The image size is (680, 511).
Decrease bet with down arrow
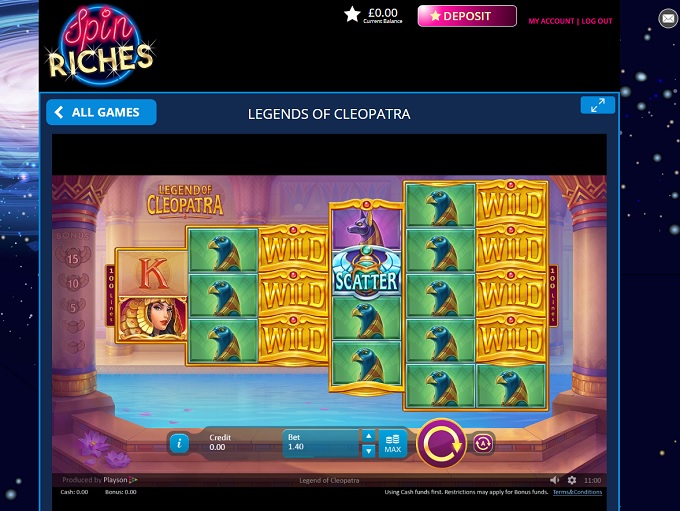point(368,451)
